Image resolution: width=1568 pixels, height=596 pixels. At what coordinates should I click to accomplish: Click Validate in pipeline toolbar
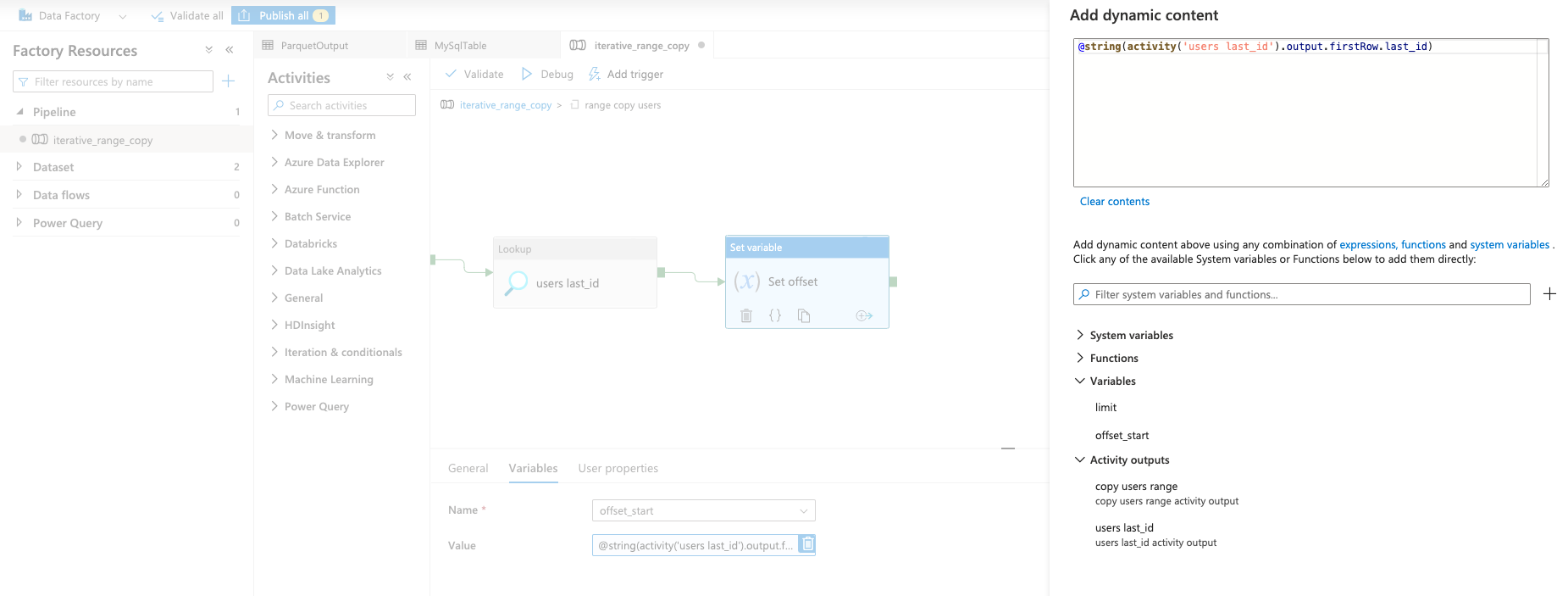pos(474,74)
